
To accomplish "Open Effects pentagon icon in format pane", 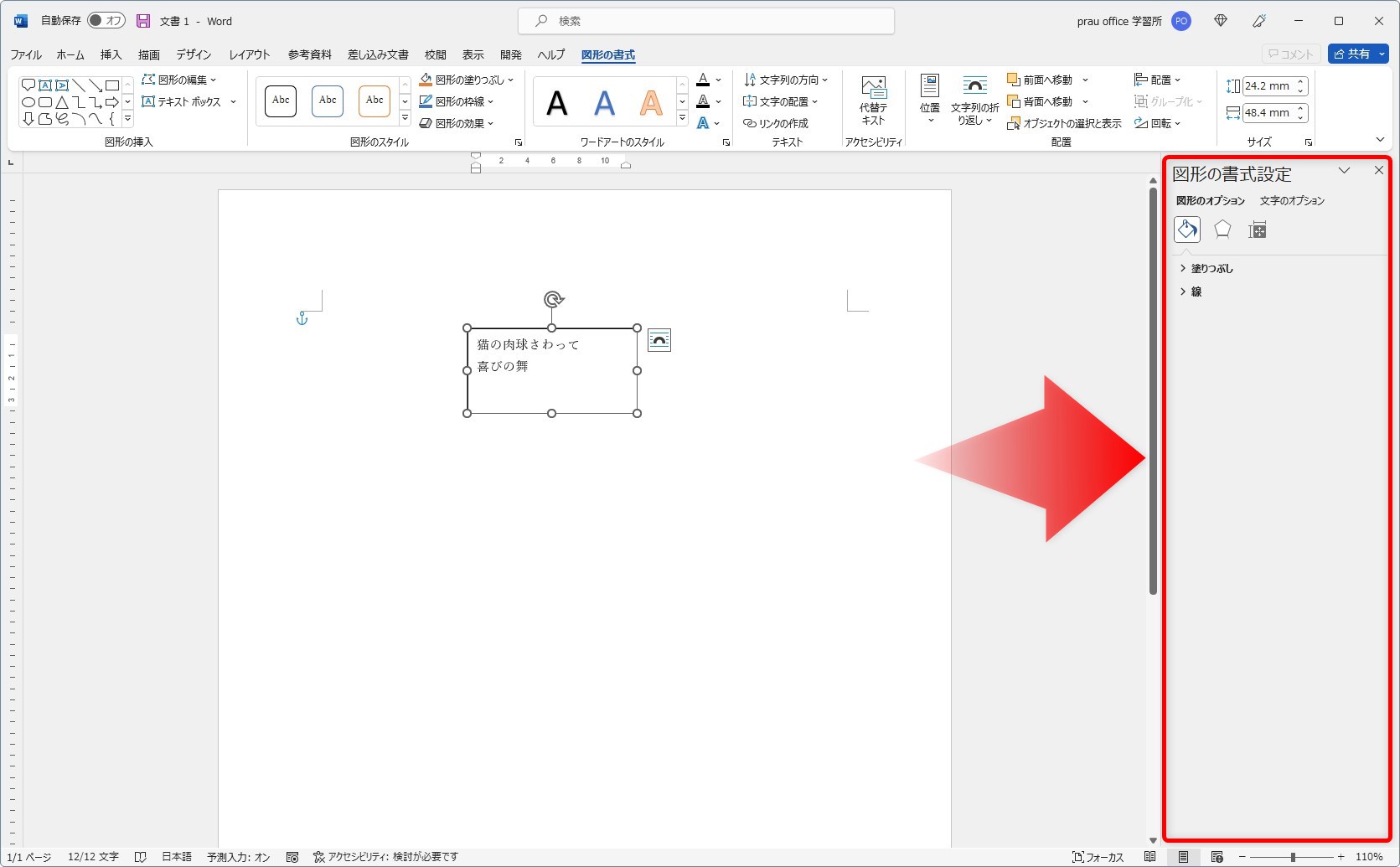I will click(x=1222, y=229).
